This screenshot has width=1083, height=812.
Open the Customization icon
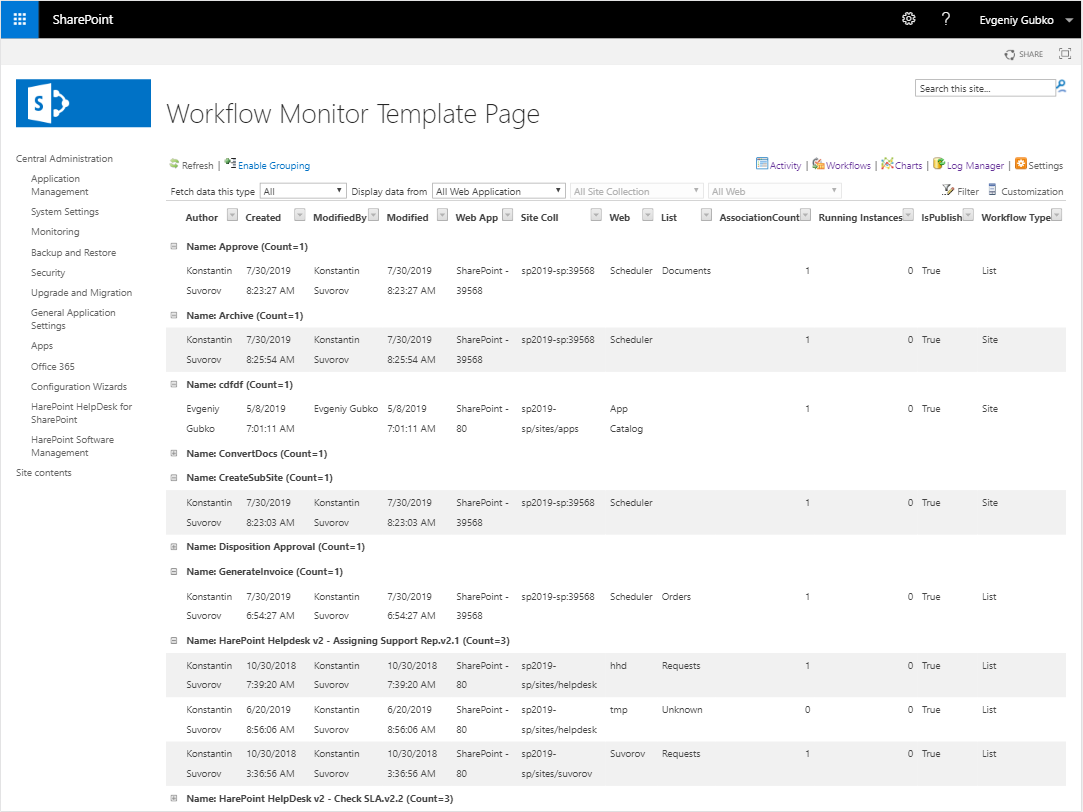992,190
